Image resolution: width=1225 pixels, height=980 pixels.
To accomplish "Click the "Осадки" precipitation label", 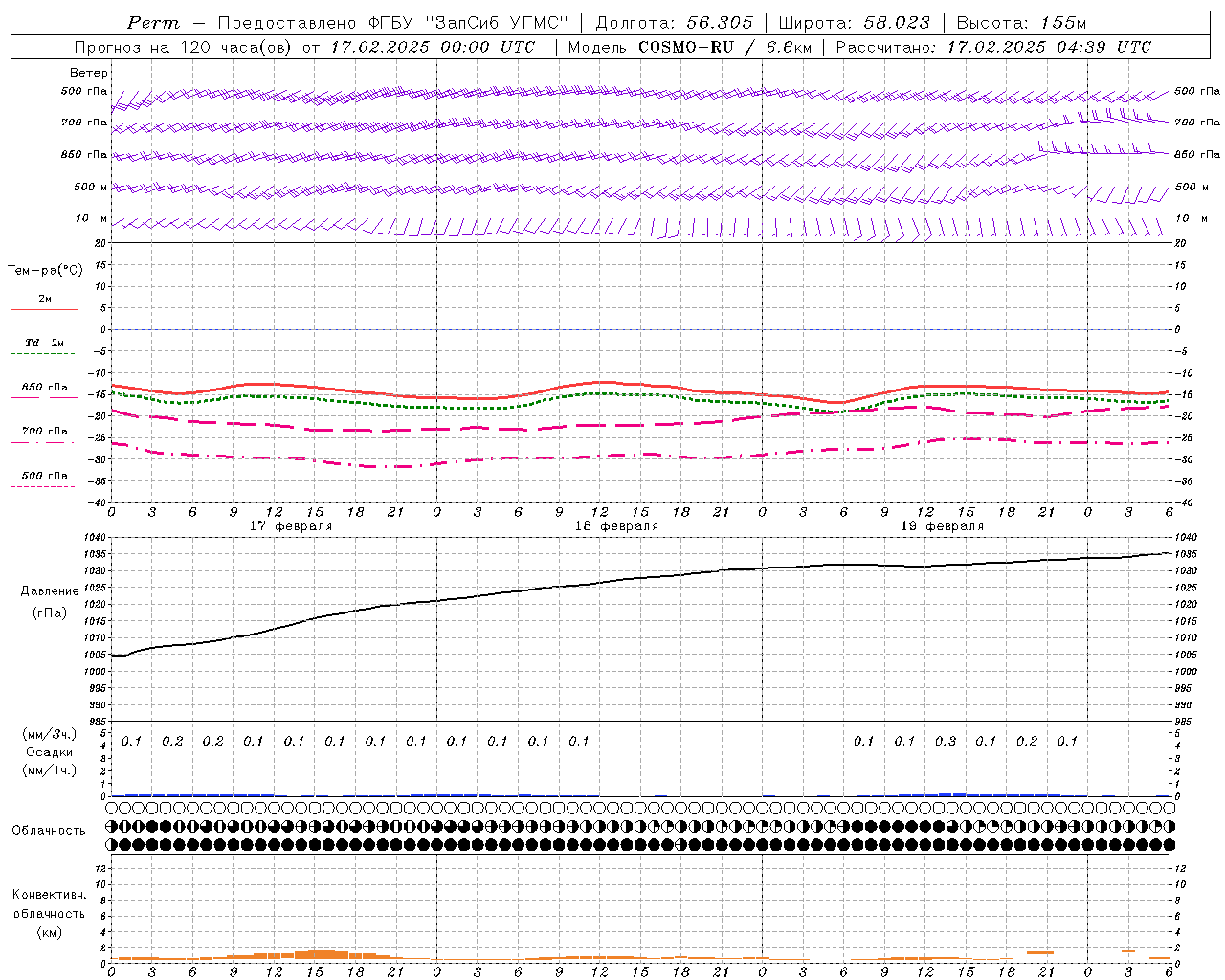I will (x=50, y=752).
